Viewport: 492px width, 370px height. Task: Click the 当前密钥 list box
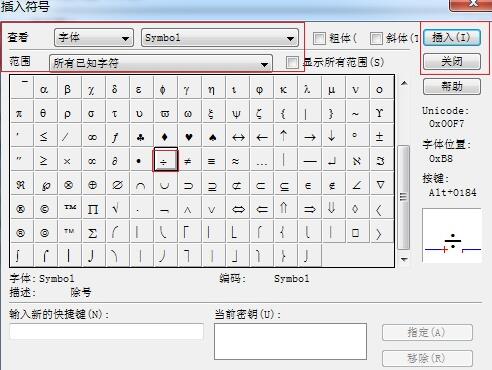pos(290,341)
